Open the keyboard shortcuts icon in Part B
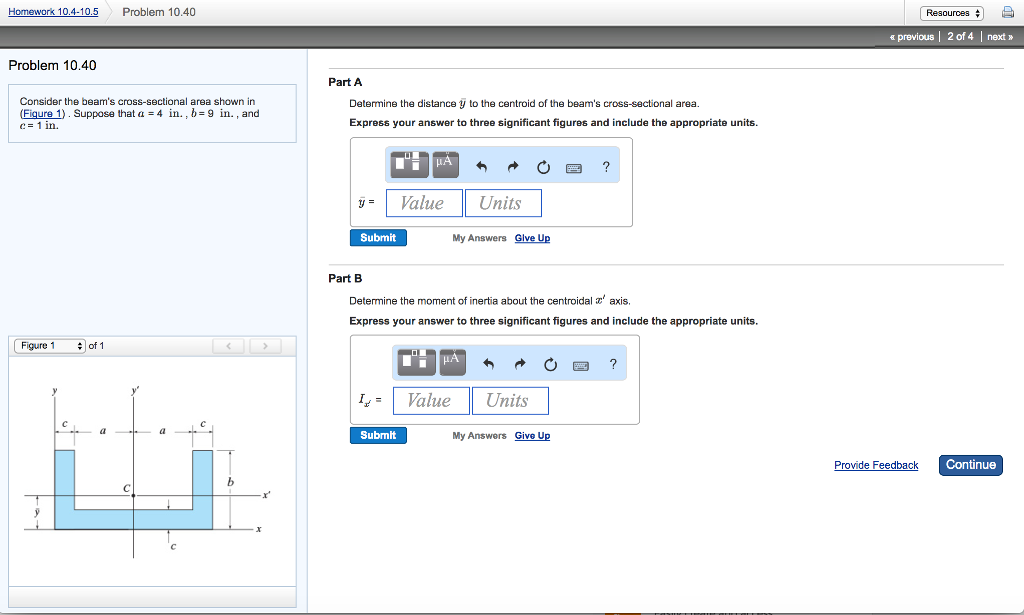 pos(578,363)
